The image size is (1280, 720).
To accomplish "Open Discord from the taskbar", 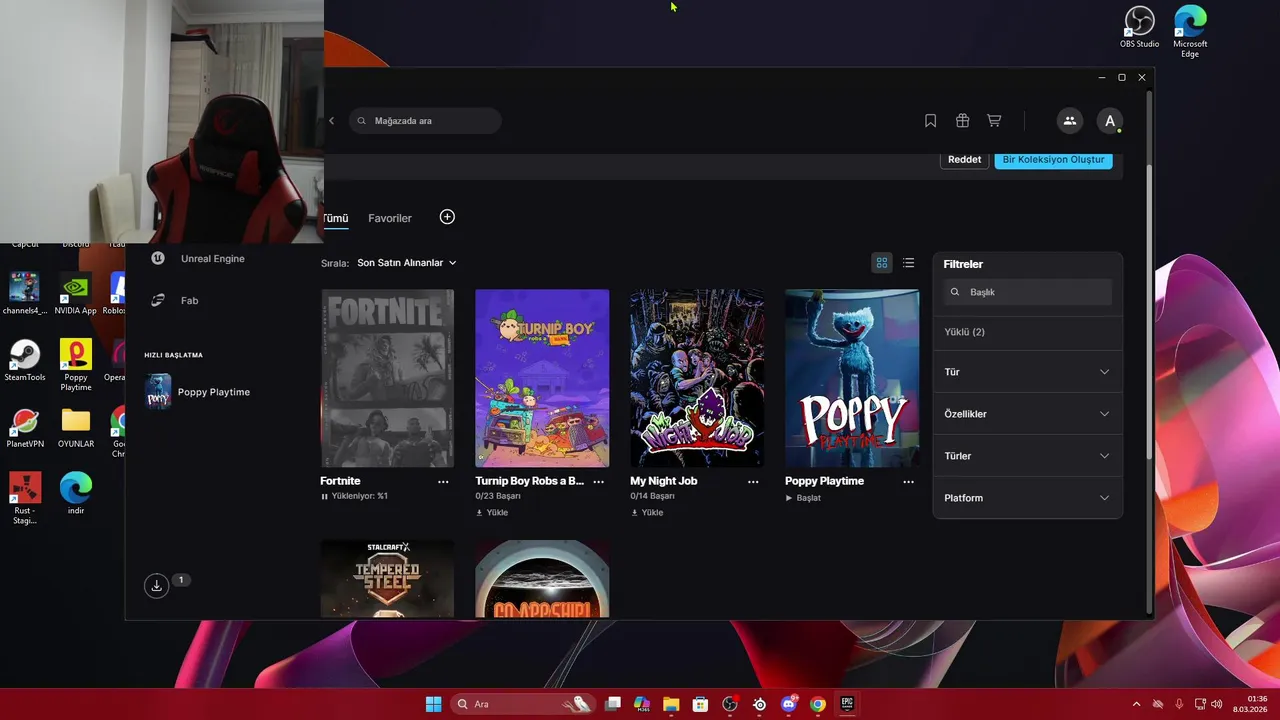I will coord(789,704).
